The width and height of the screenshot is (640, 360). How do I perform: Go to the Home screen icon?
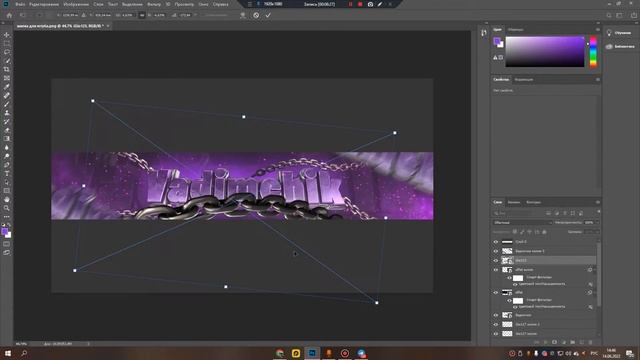pyautogui.click(x=9, y=15)
